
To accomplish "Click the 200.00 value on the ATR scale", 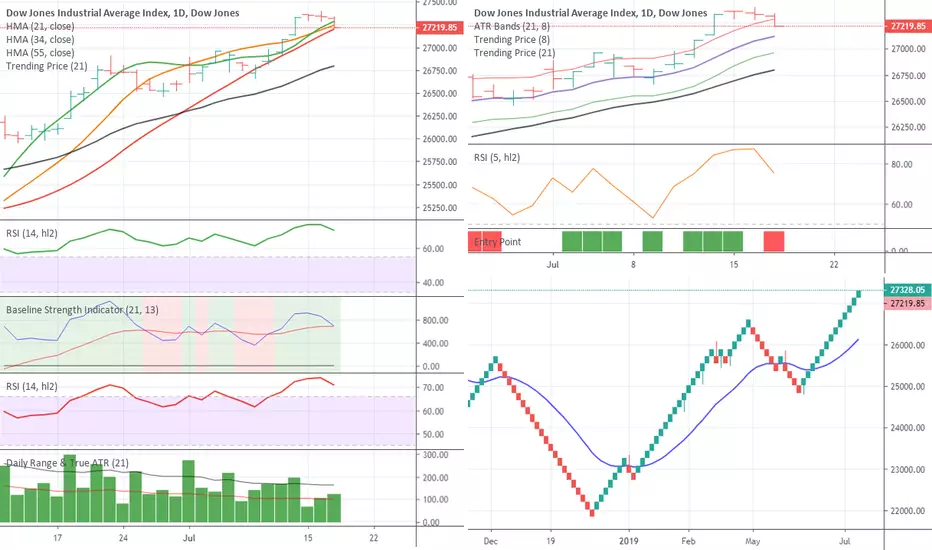I will [x=436, y=477].
